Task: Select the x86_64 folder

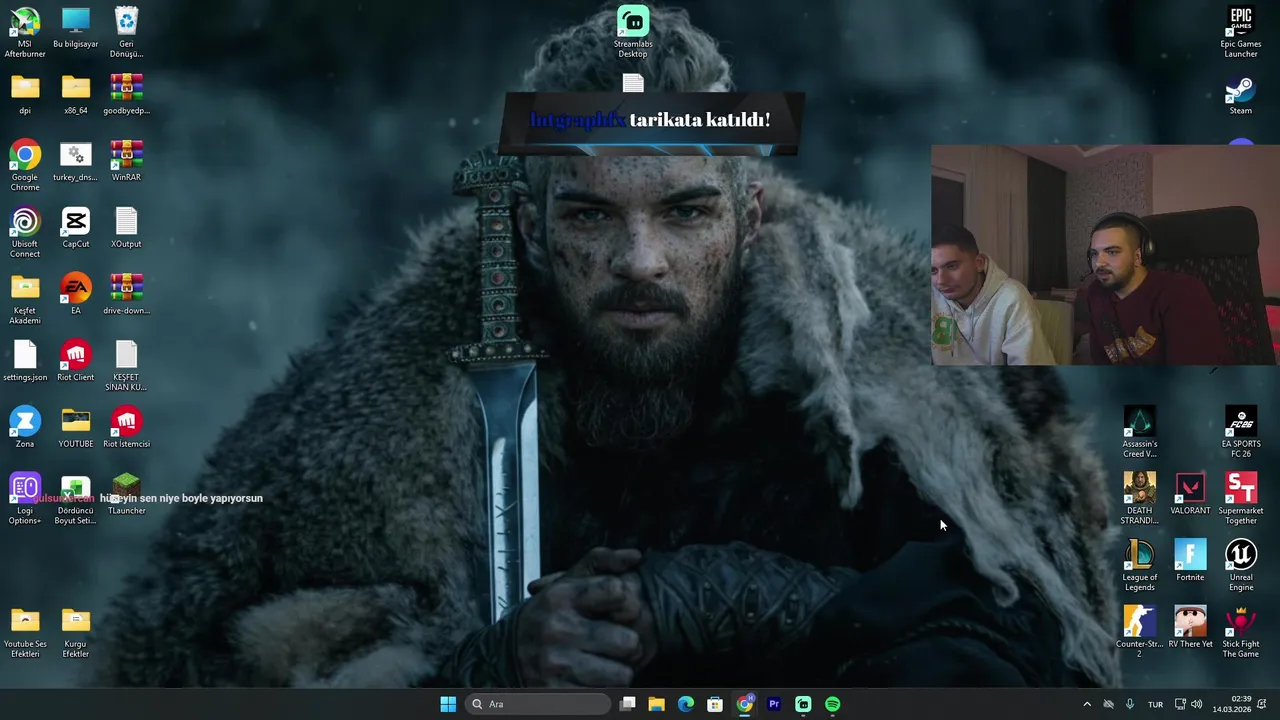Action: [x=76, y=94]
